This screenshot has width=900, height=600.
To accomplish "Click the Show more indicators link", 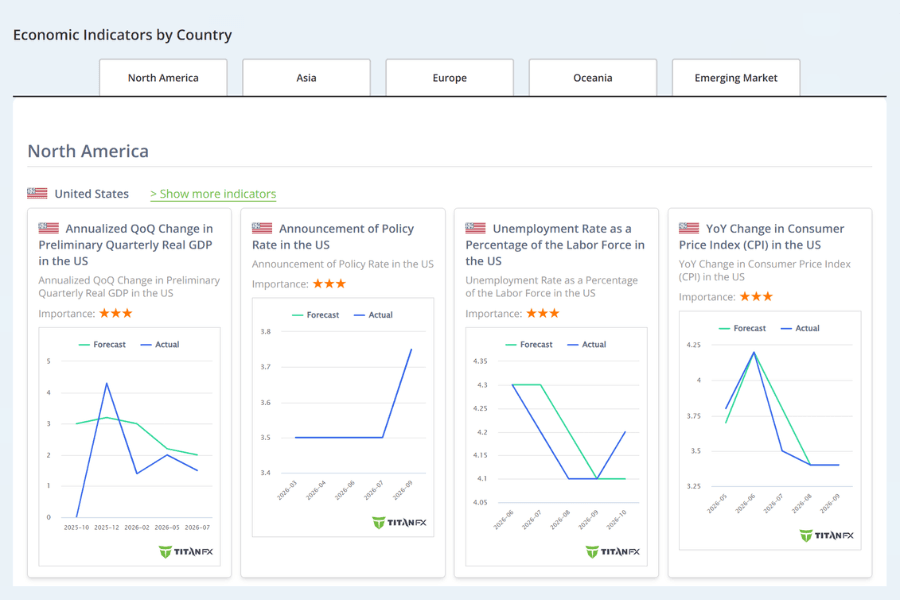I will (x=213, y=194).
